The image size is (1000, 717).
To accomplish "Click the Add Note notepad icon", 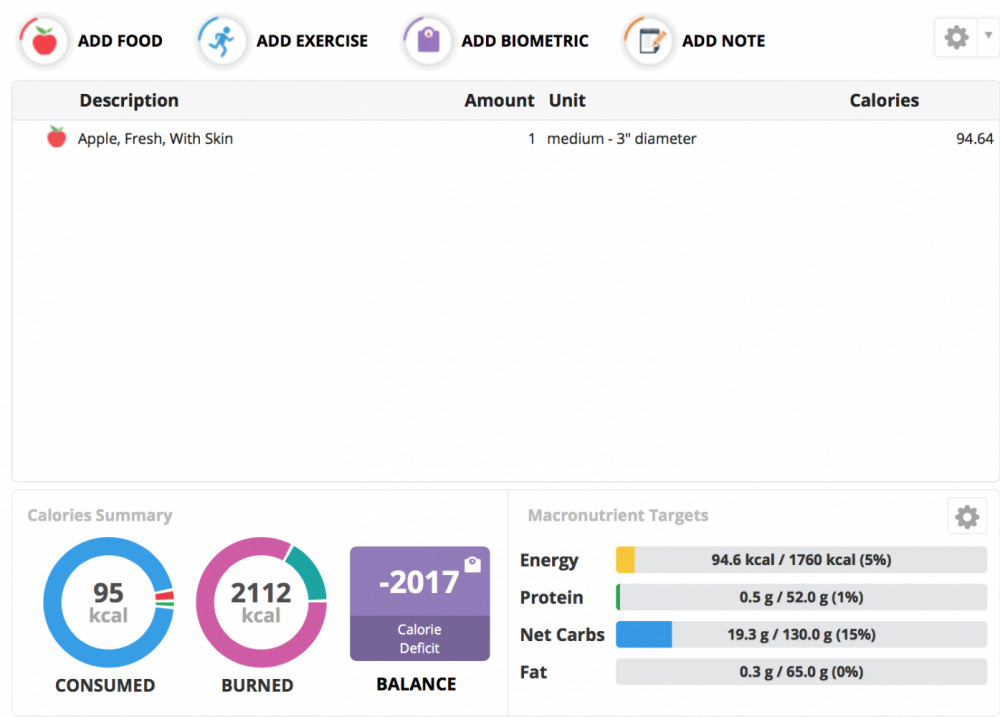I will [649, 41].
